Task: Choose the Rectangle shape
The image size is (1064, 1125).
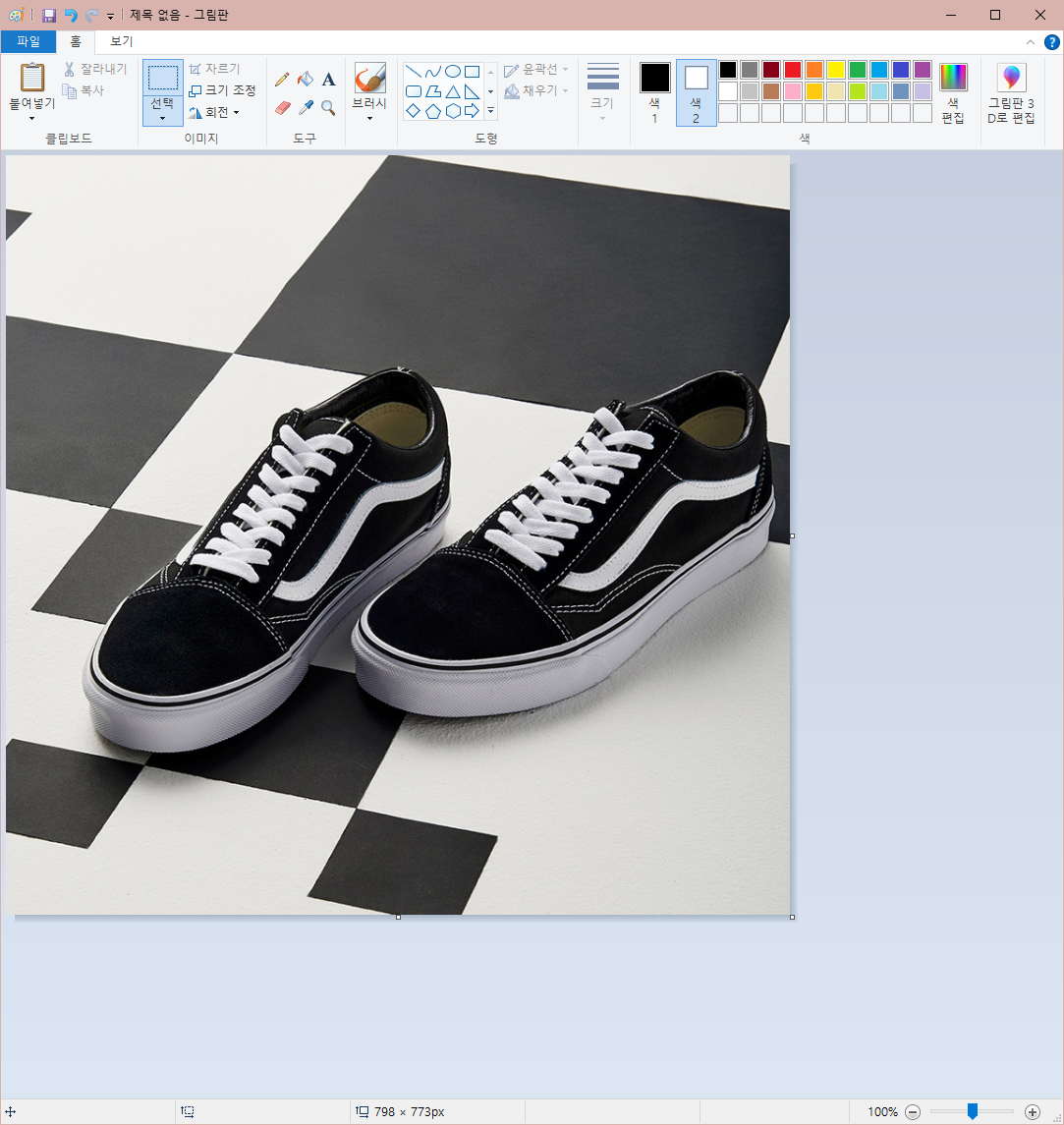Action: tap(473, 71)
